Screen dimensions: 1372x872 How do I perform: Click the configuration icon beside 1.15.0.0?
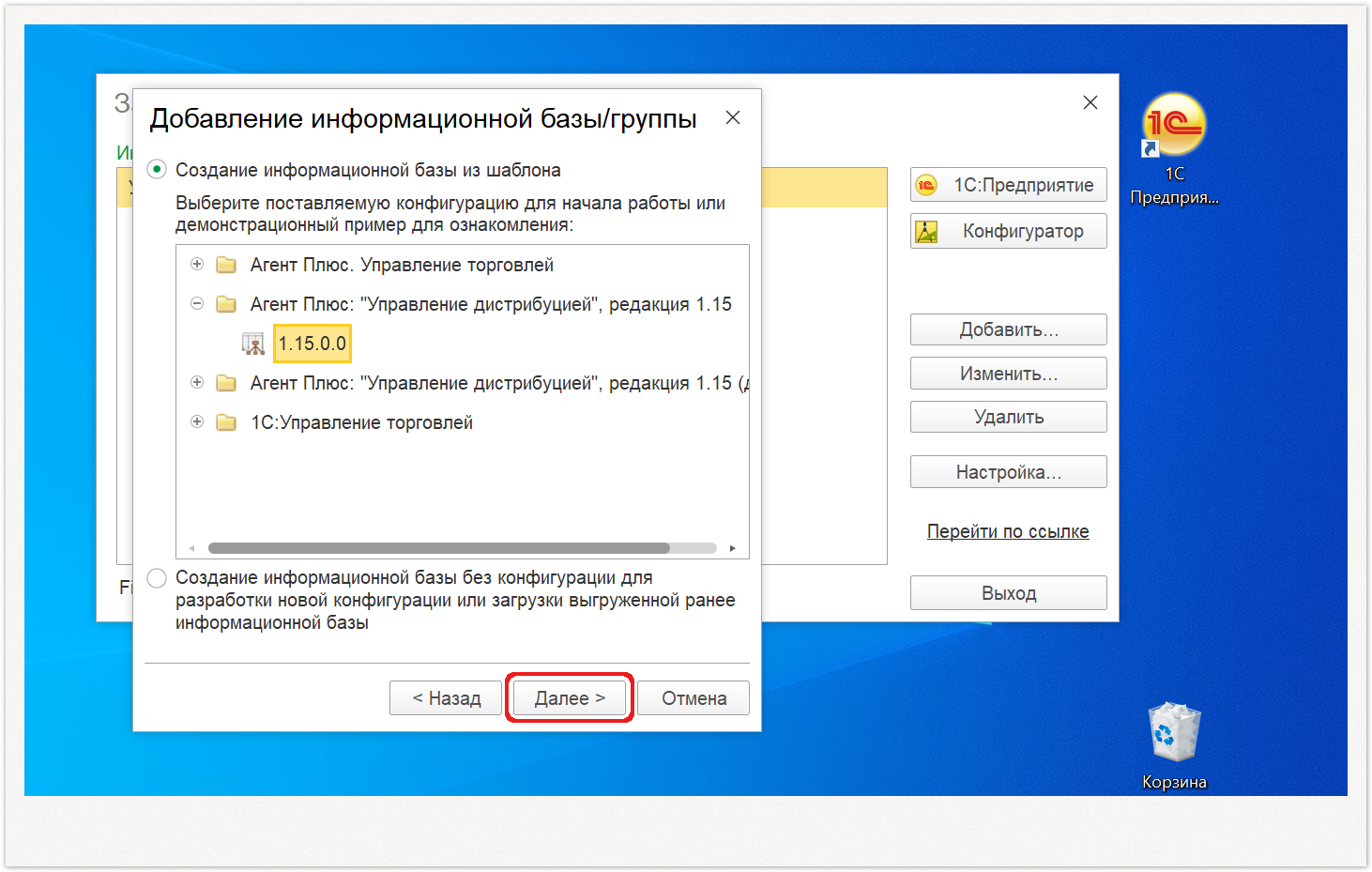click(x=253, y=344)
